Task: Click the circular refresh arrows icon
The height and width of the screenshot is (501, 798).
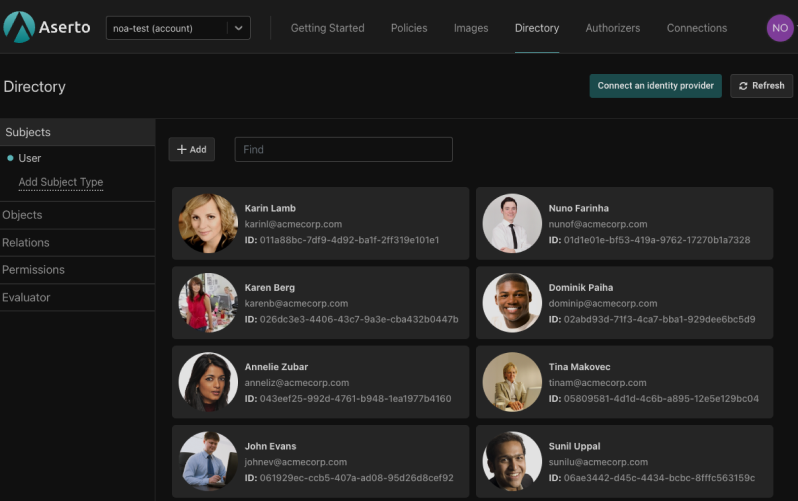Action: 743,86
